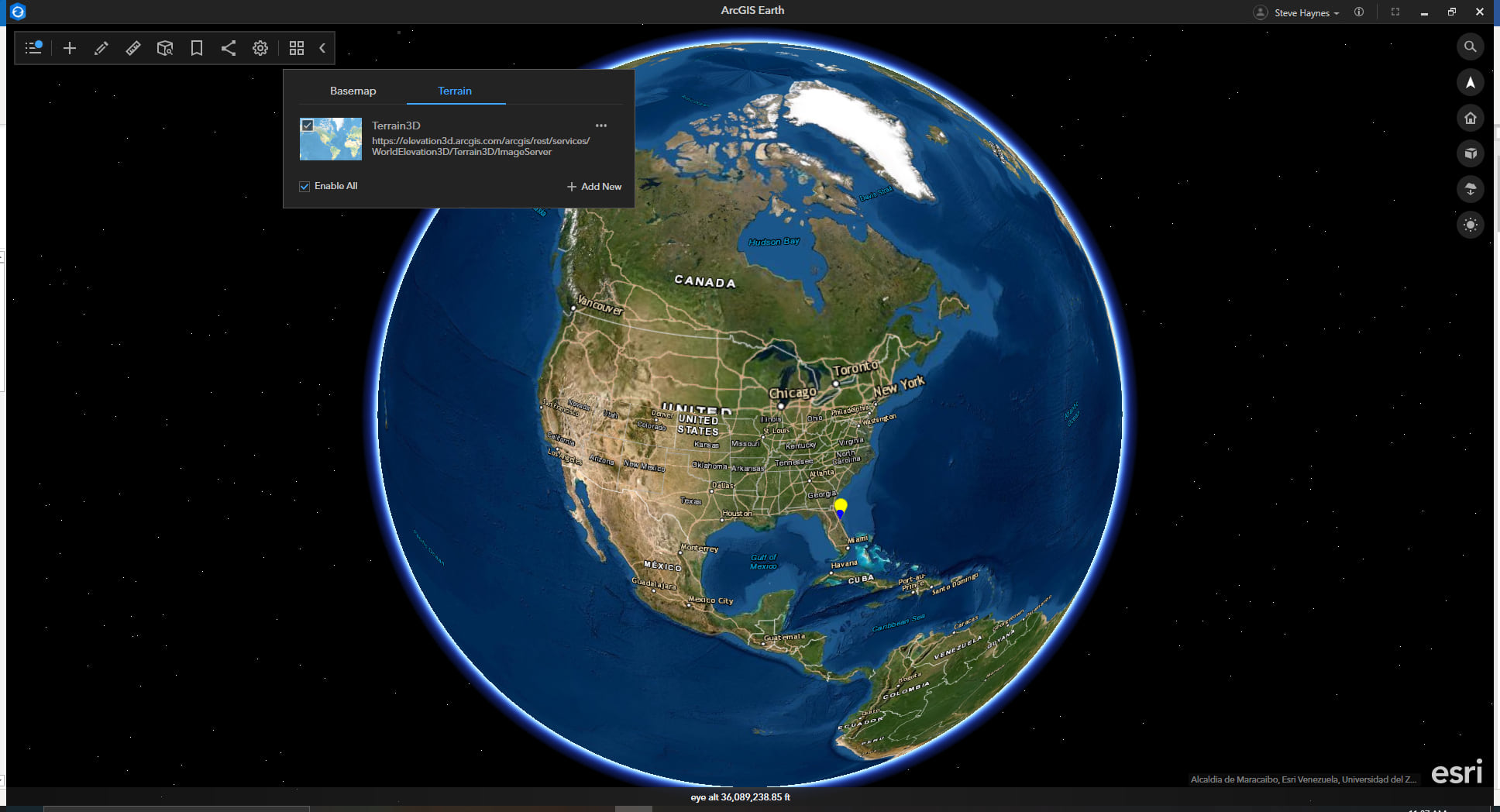Click the VENEZUELA label
The height and width of the screenshot is (812, 1500).
(958, 649)
